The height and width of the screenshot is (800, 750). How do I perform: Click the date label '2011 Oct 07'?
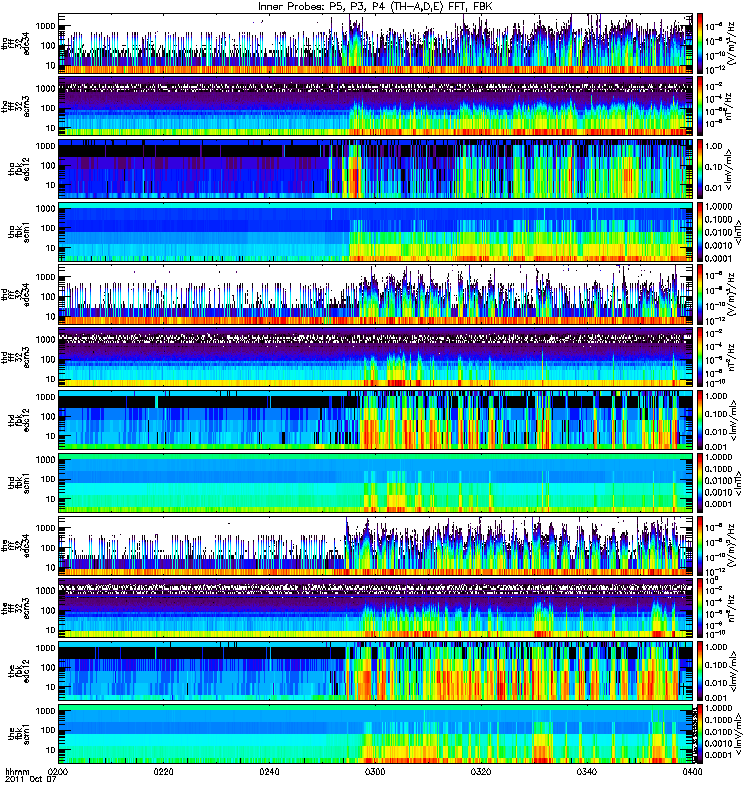[x=31, y=780]
